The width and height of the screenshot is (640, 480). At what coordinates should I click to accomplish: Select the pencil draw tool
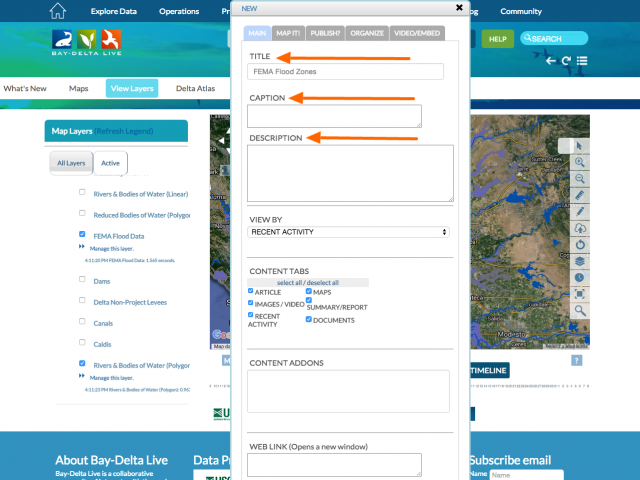tap(580, 211)
